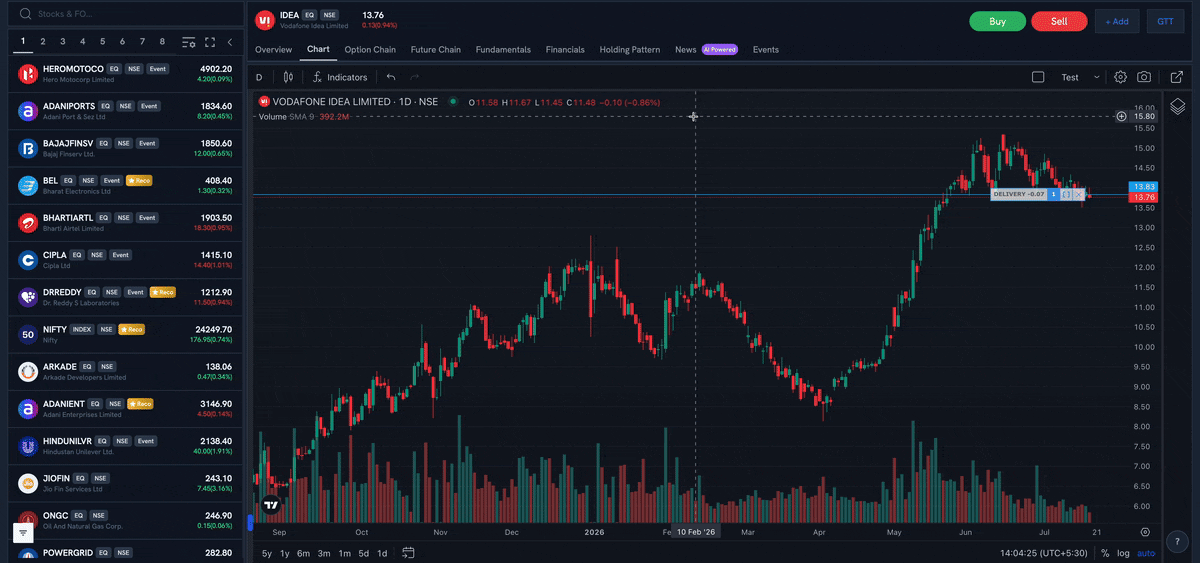Open the News AI Powered tab
1200x563 pixels.
[706, 49]
